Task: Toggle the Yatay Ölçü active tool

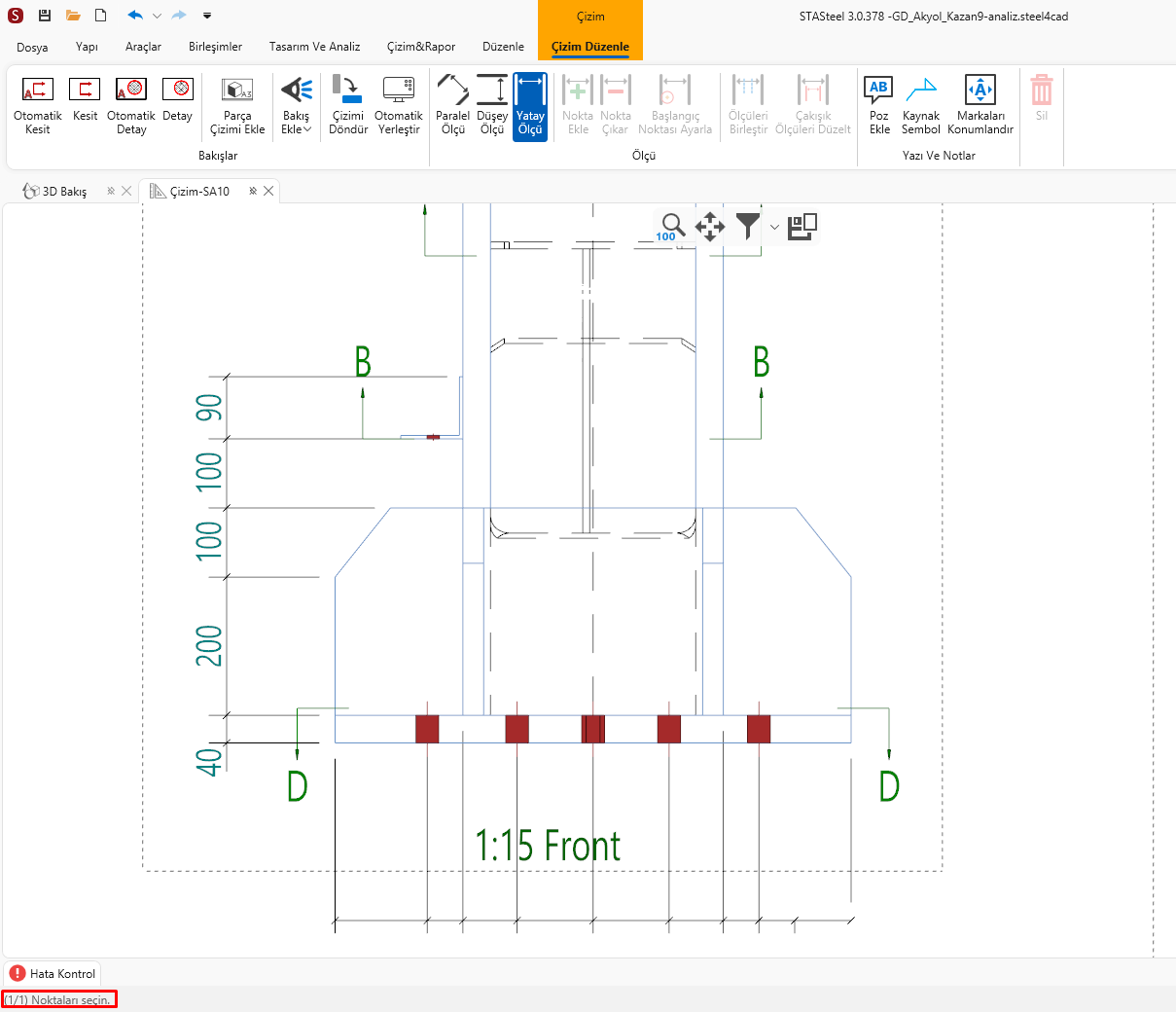Action: (530, 105)
